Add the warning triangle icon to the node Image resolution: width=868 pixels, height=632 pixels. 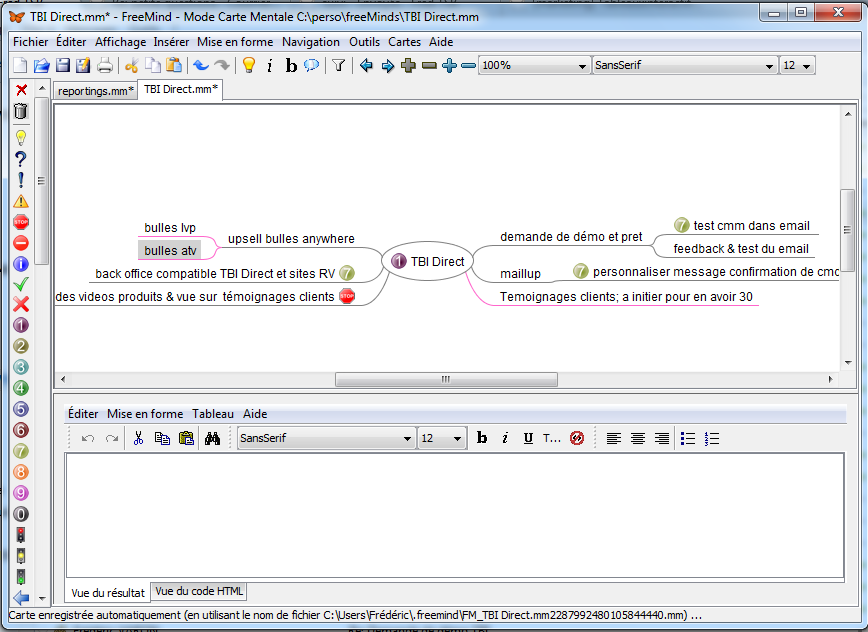20,201
